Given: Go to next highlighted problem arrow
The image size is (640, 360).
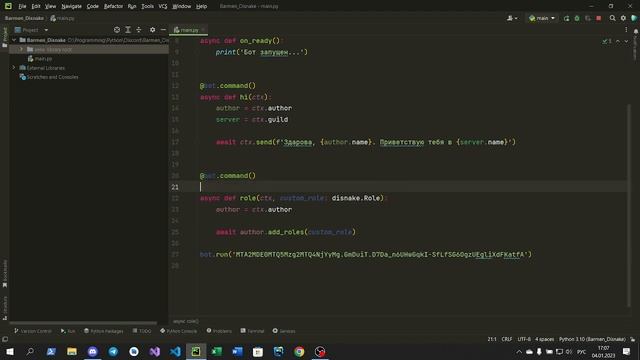Looking at the screenshot, I should [626, 41].
